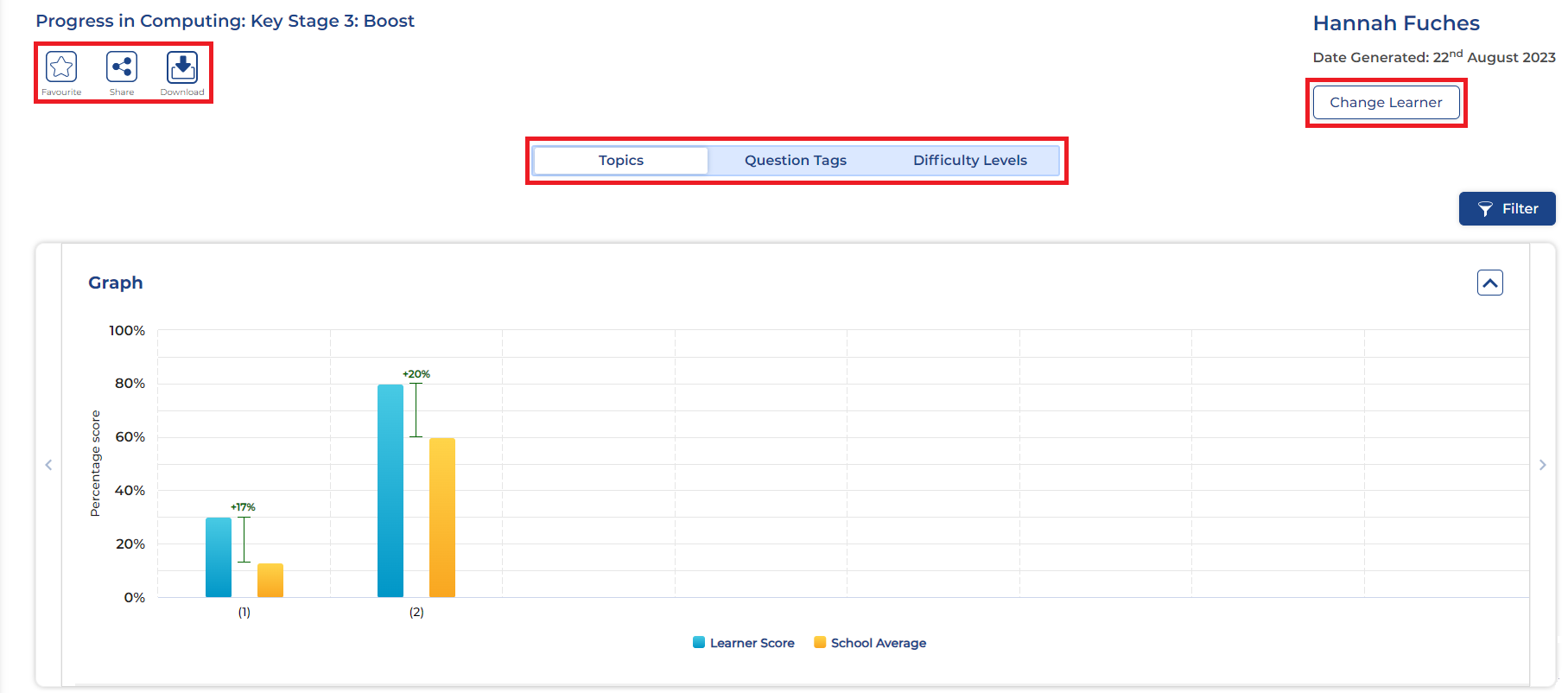Download the progress report
The width and height of the screenshot is (1568, 693).
(x=182, y=67)
